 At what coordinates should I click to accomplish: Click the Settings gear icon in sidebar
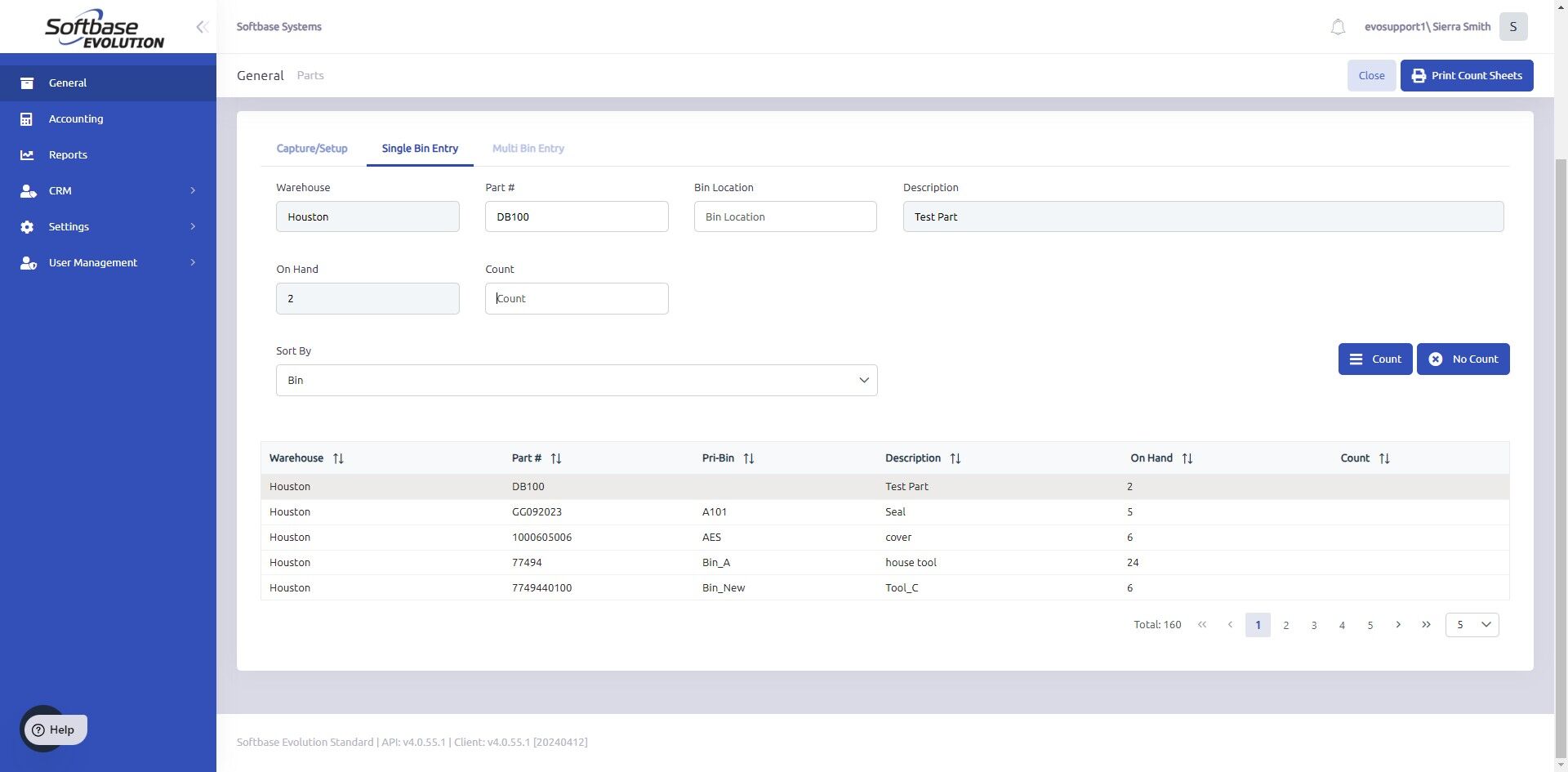coord(27,227)
